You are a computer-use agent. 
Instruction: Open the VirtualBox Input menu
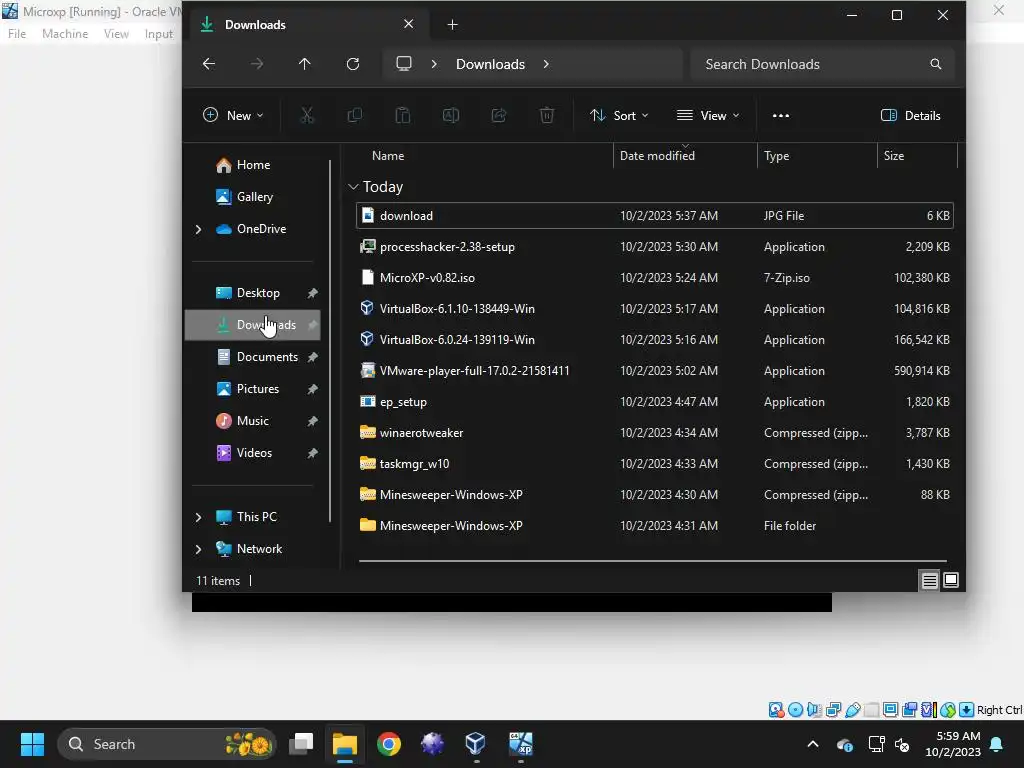[159, 34]
